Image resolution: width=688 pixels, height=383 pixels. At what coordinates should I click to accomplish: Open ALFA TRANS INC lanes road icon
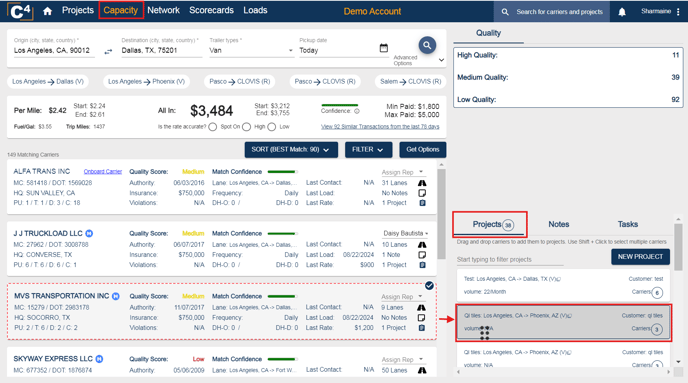[422, 183]
